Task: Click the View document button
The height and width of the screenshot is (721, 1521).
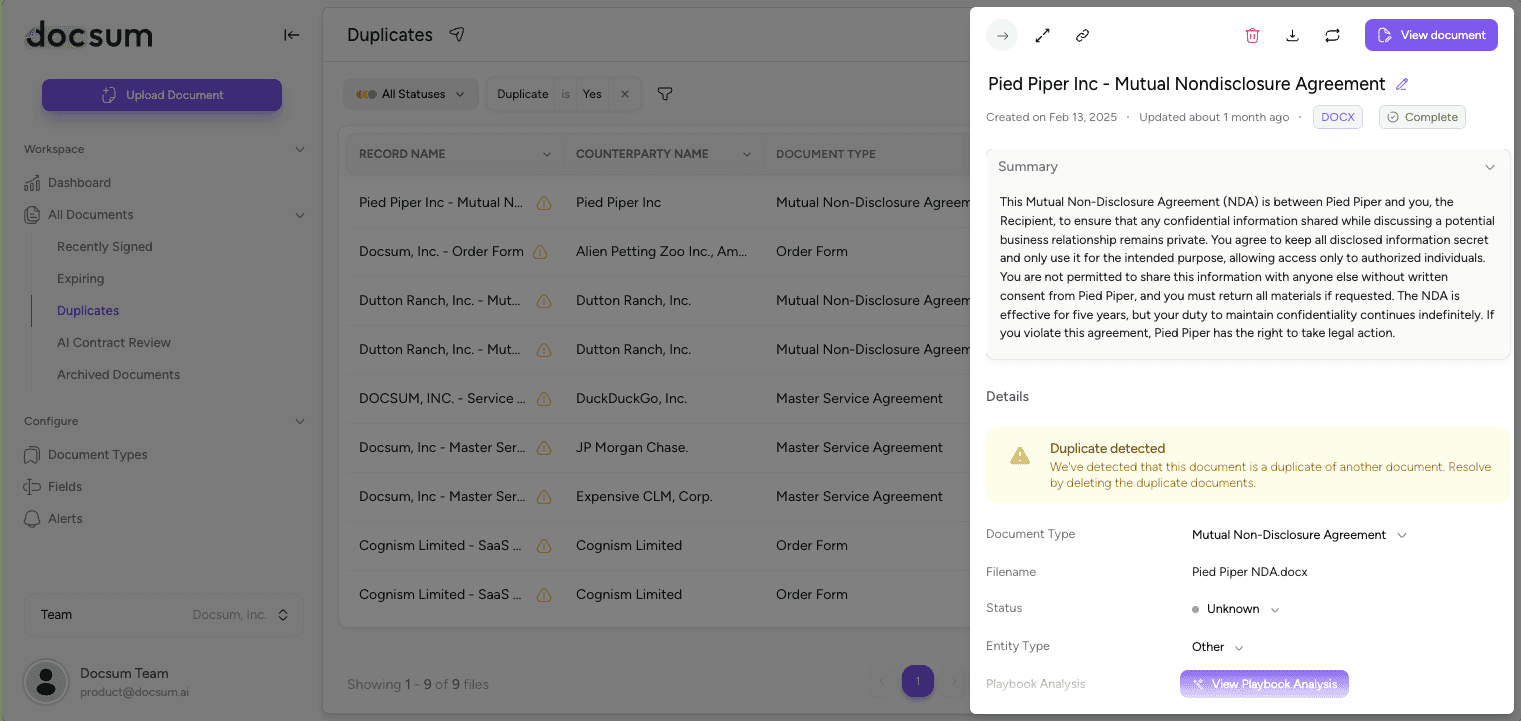Action: (x=1431, y=35)
